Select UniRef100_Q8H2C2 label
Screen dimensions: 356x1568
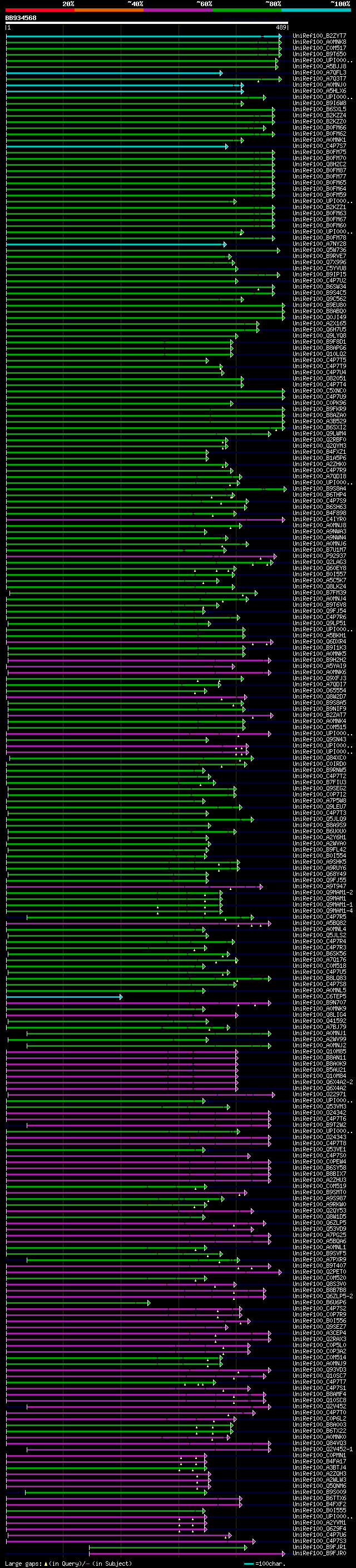319,164
